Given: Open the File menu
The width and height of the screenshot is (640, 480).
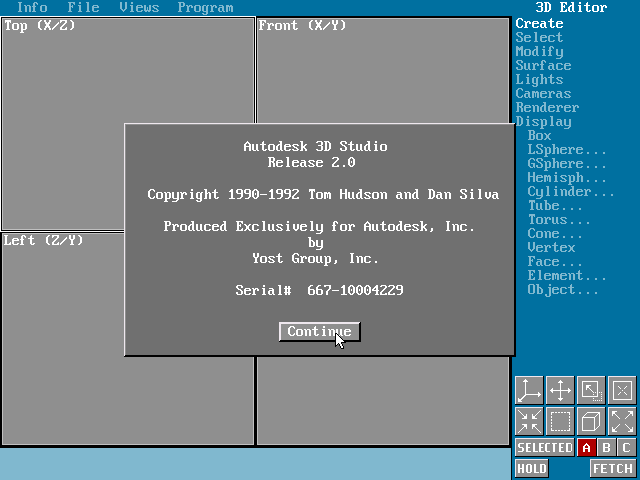Looking at the screenshot, I should (x=83, y=8).
